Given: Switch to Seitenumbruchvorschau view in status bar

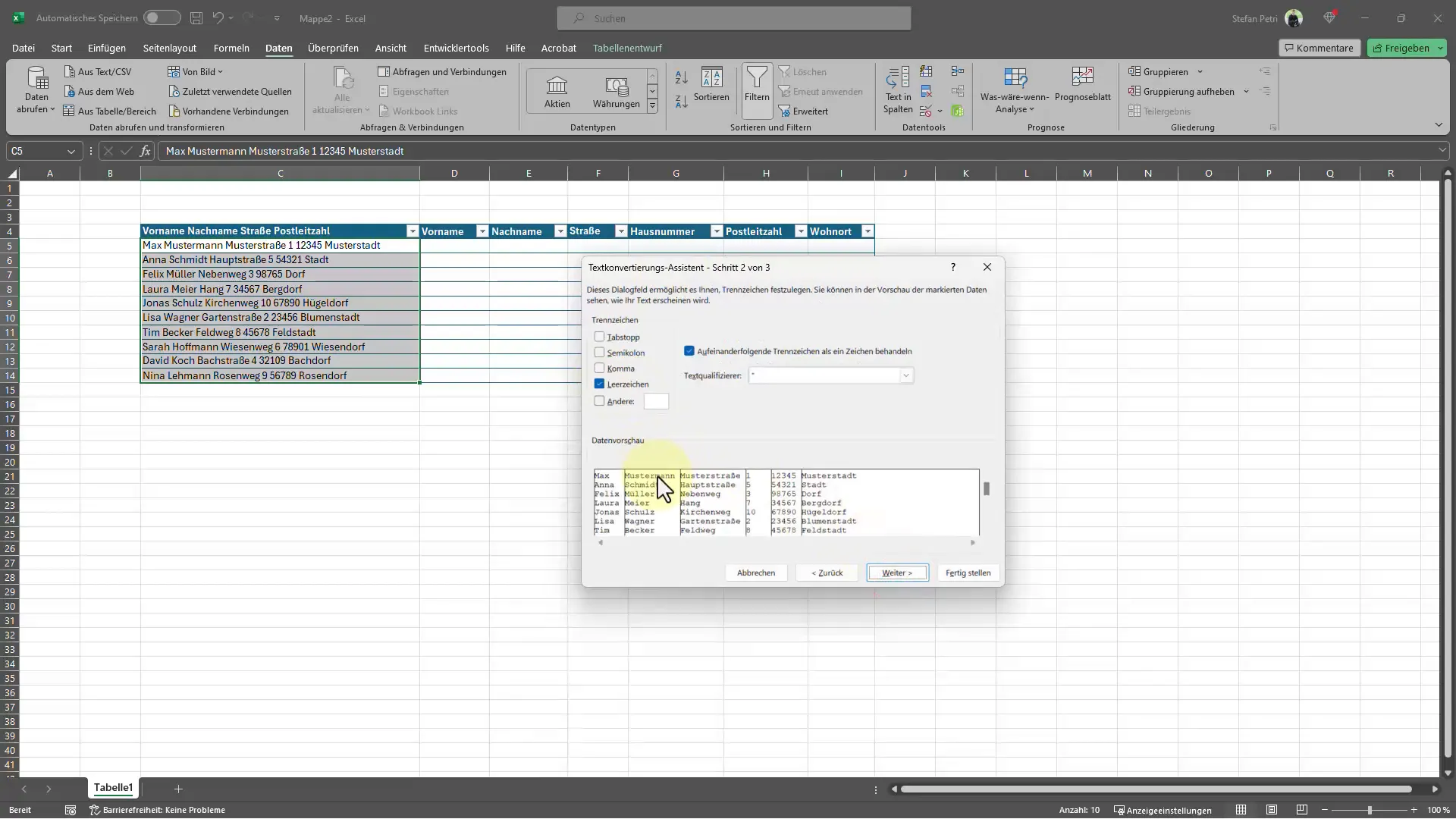Looking at the screenshot, I should (x=1302, y=810).
